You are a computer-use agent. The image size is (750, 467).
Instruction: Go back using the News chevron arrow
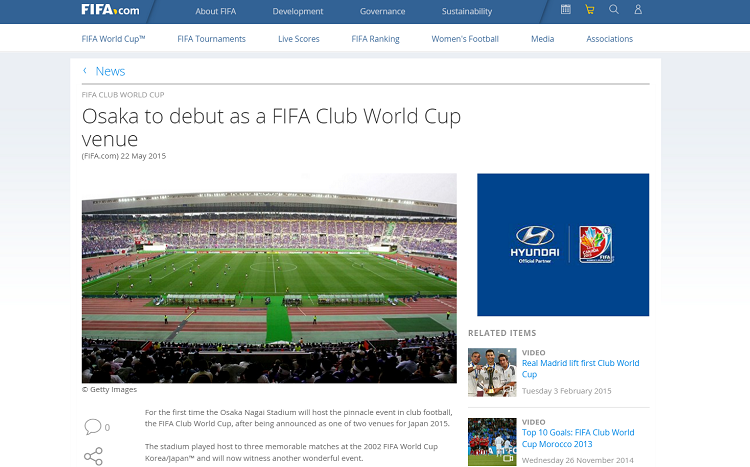[x=85, y=71]
